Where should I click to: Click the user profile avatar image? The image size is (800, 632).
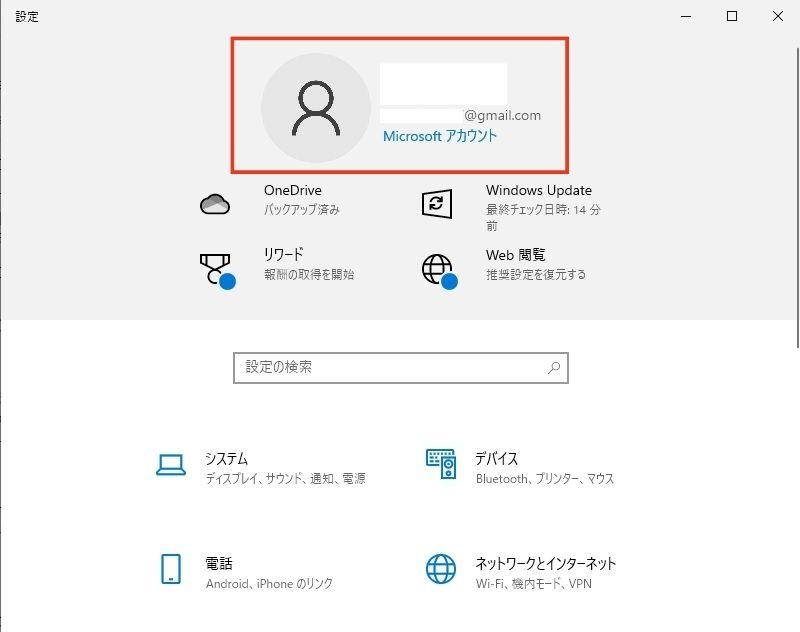tap(315, 105)
